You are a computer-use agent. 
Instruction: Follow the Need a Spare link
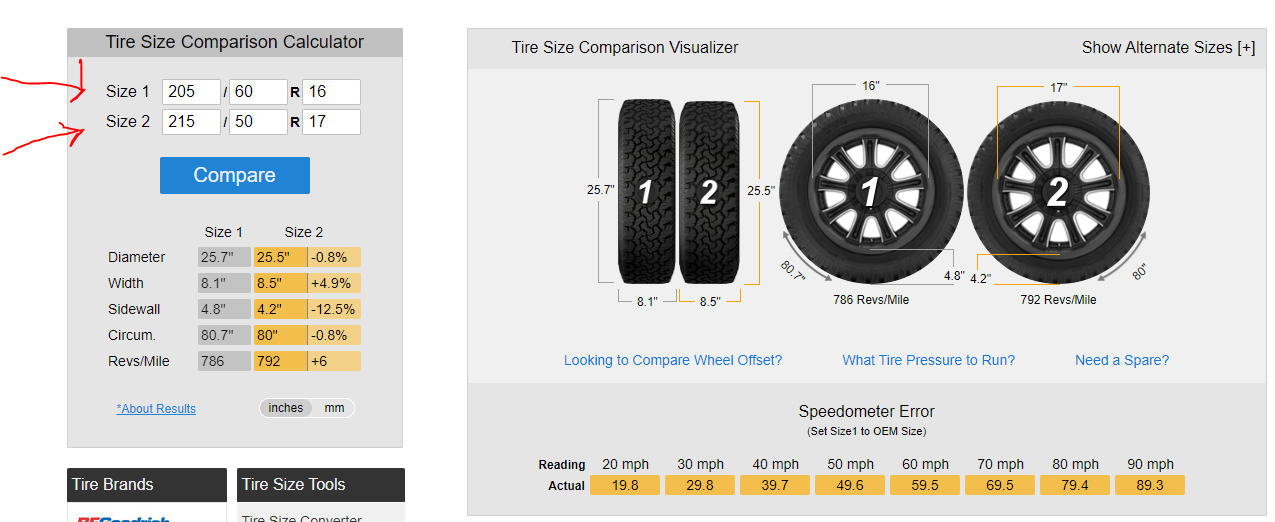1121,360
